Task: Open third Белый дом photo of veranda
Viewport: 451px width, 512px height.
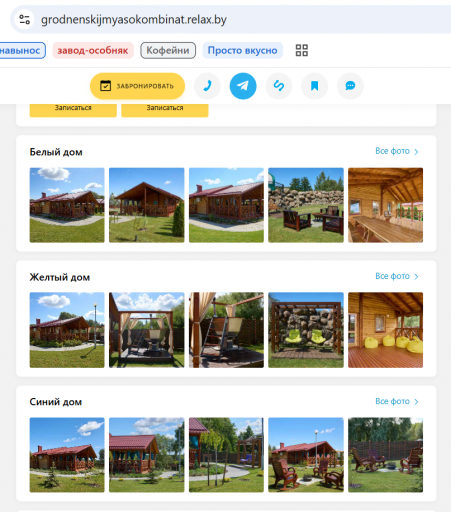Action: click(226, 205)
